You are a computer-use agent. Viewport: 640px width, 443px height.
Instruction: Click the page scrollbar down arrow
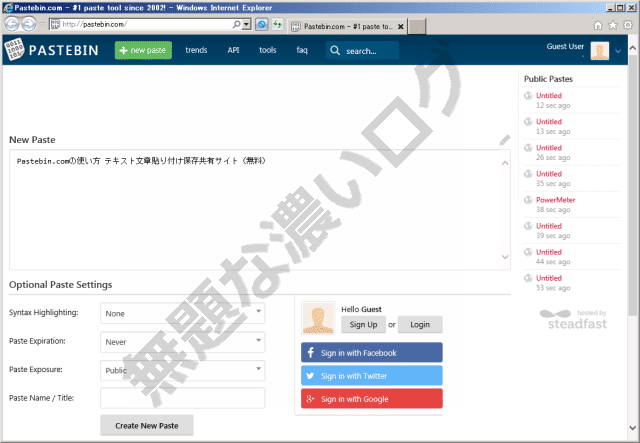(633, 428)
